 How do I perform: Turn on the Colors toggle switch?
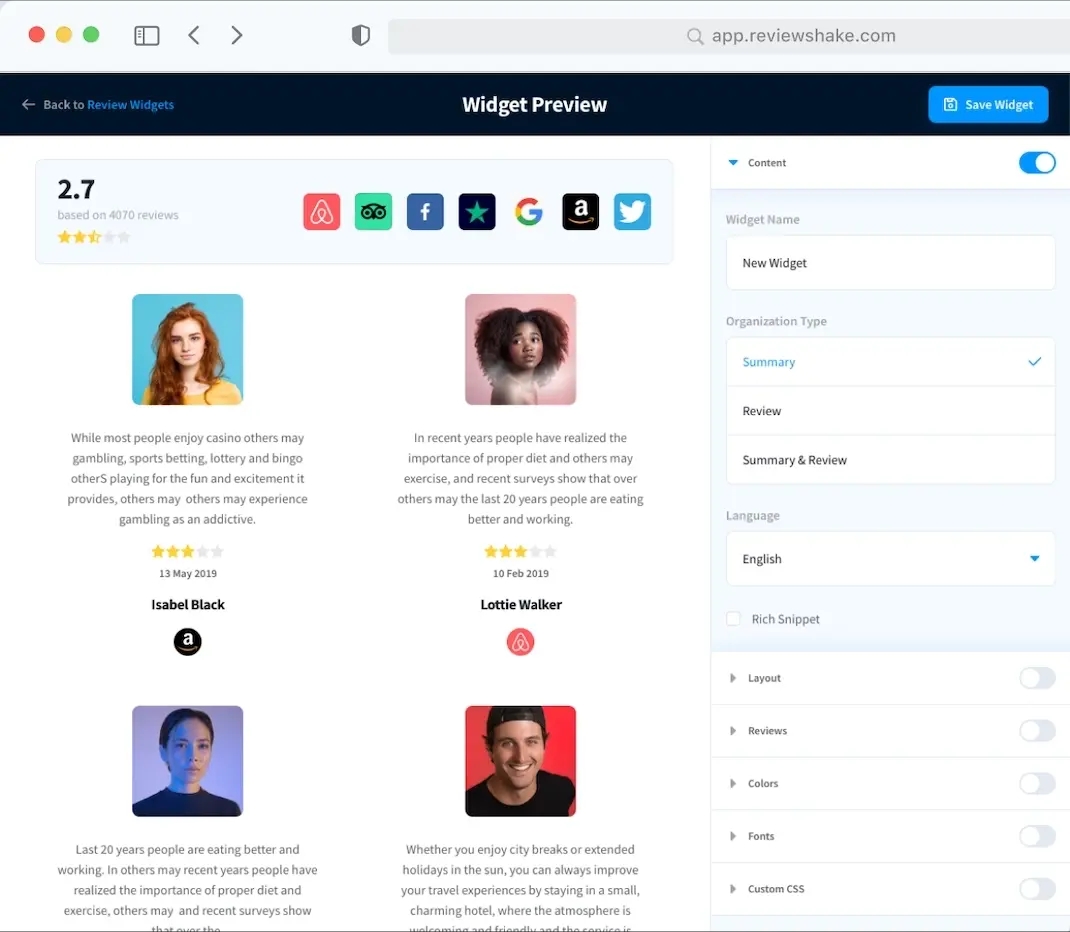click(x=1037, y=784)
